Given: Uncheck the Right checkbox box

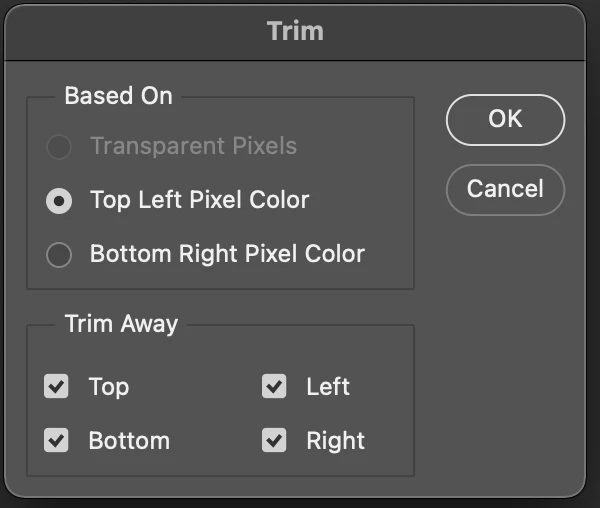Looking at the screenshot, I should [274, 440].
